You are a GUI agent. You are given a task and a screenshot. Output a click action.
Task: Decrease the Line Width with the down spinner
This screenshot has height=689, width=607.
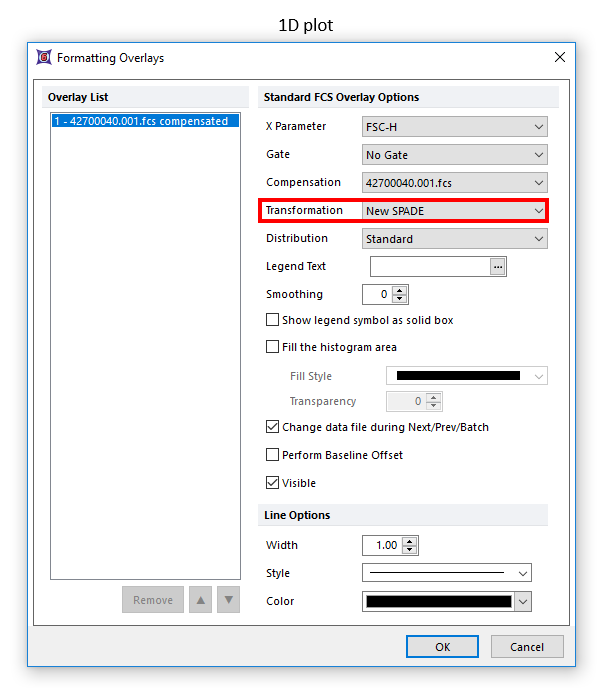[x=410, y=550]
